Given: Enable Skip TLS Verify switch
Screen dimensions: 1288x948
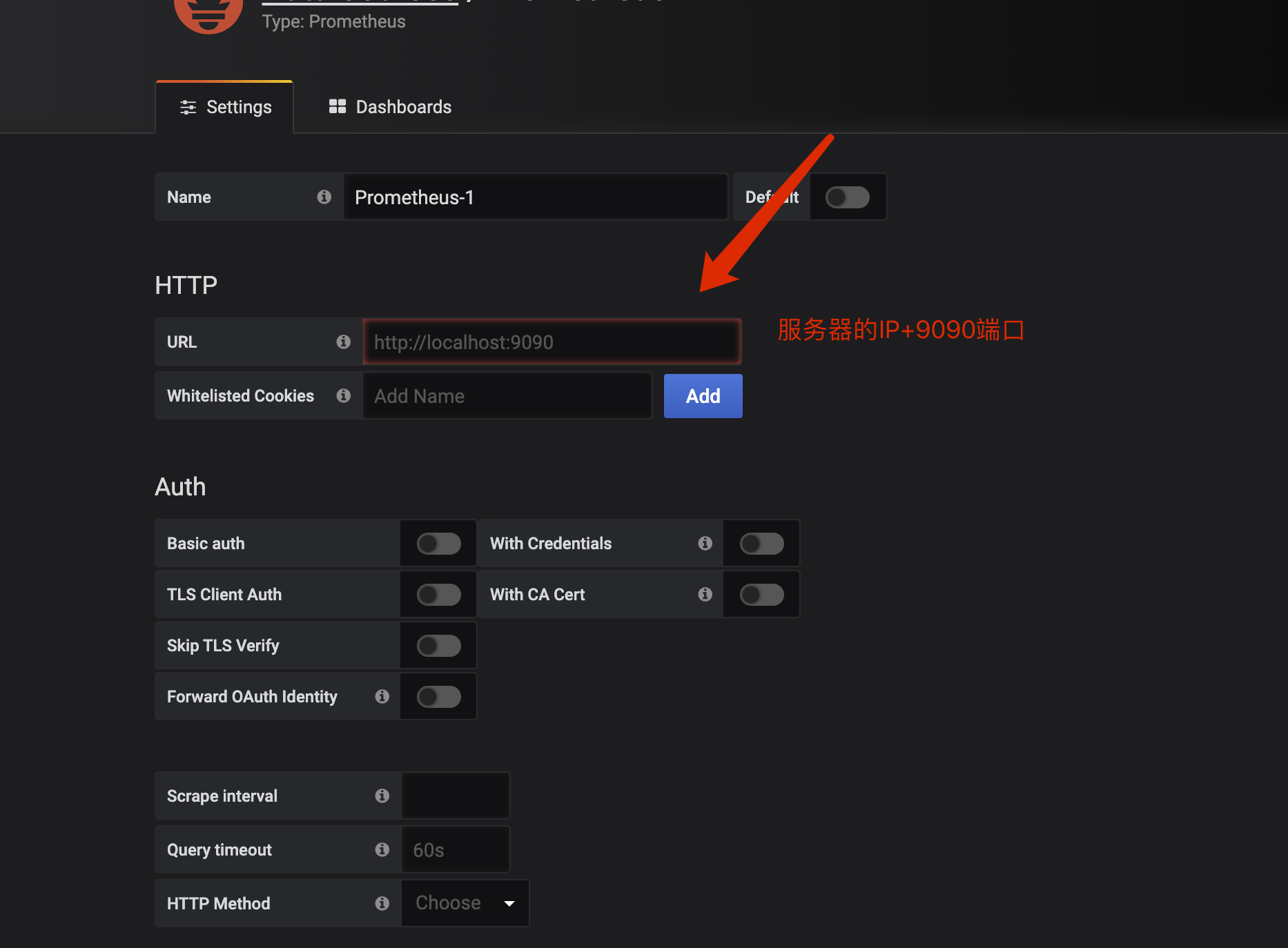Looking at the screenshot, I should [439, 646].
